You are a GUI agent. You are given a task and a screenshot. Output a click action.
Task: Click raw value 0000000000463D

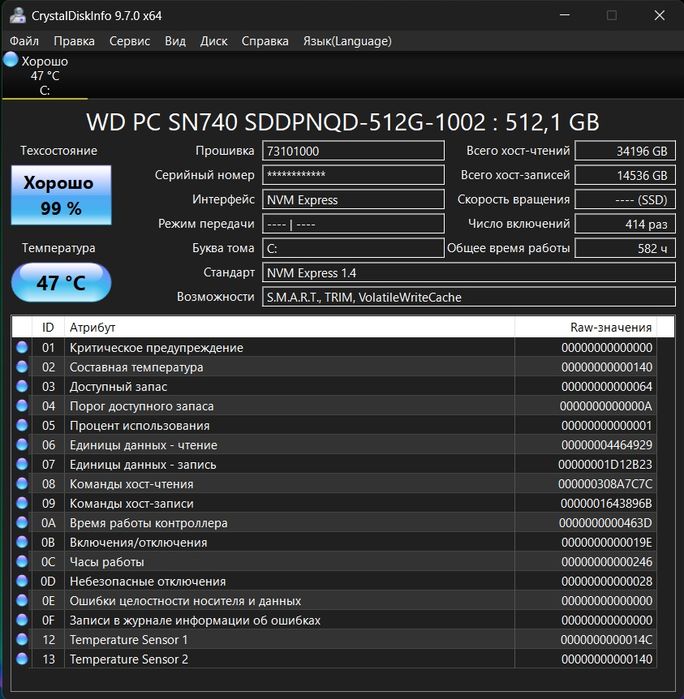click(x=606, y=523)
